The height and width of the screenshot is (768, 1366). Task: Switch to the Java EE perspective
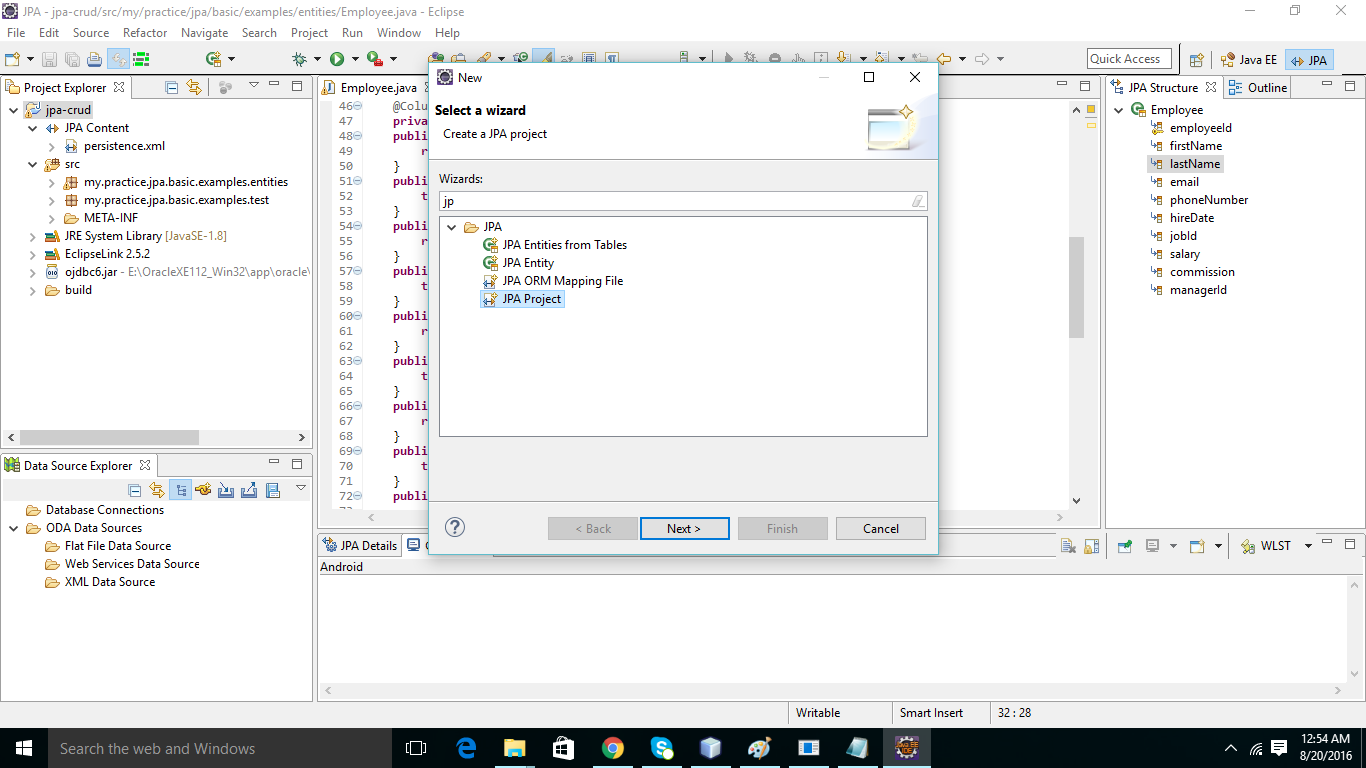[1251, 59]
